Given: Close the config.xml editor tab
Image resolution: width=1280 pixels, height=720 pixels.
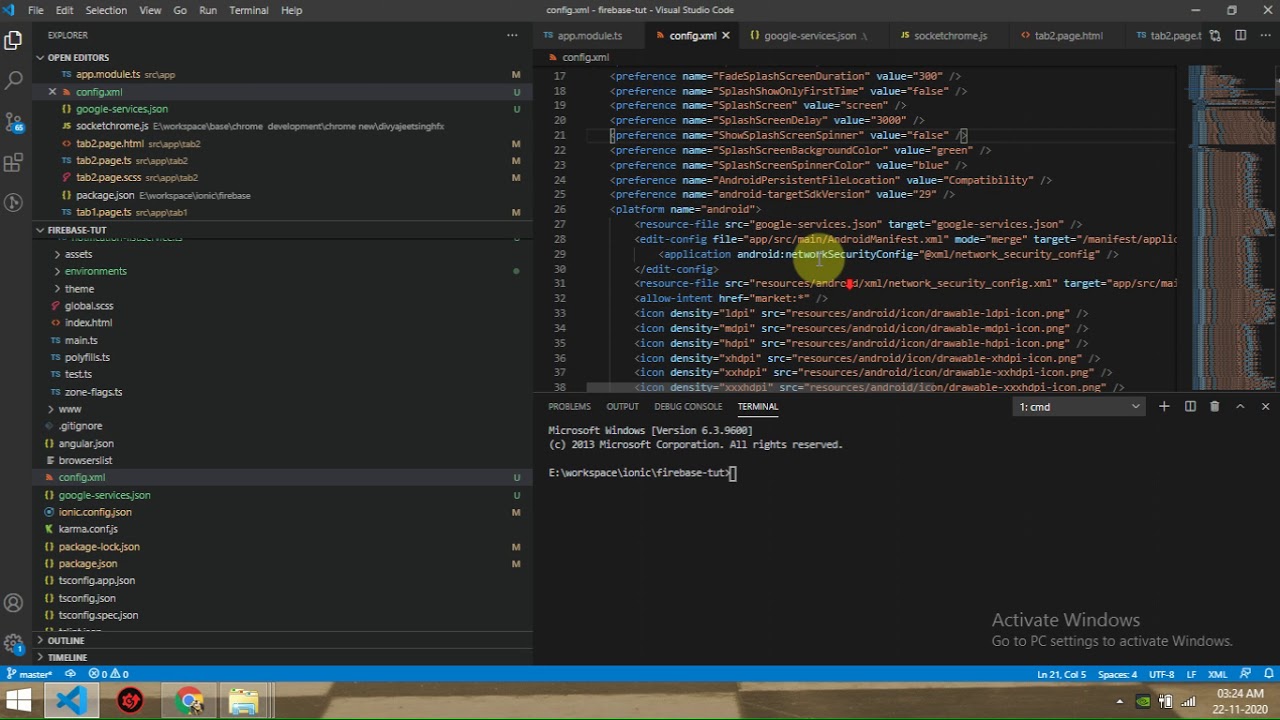Looking at the screenshot, I should 726,36.
